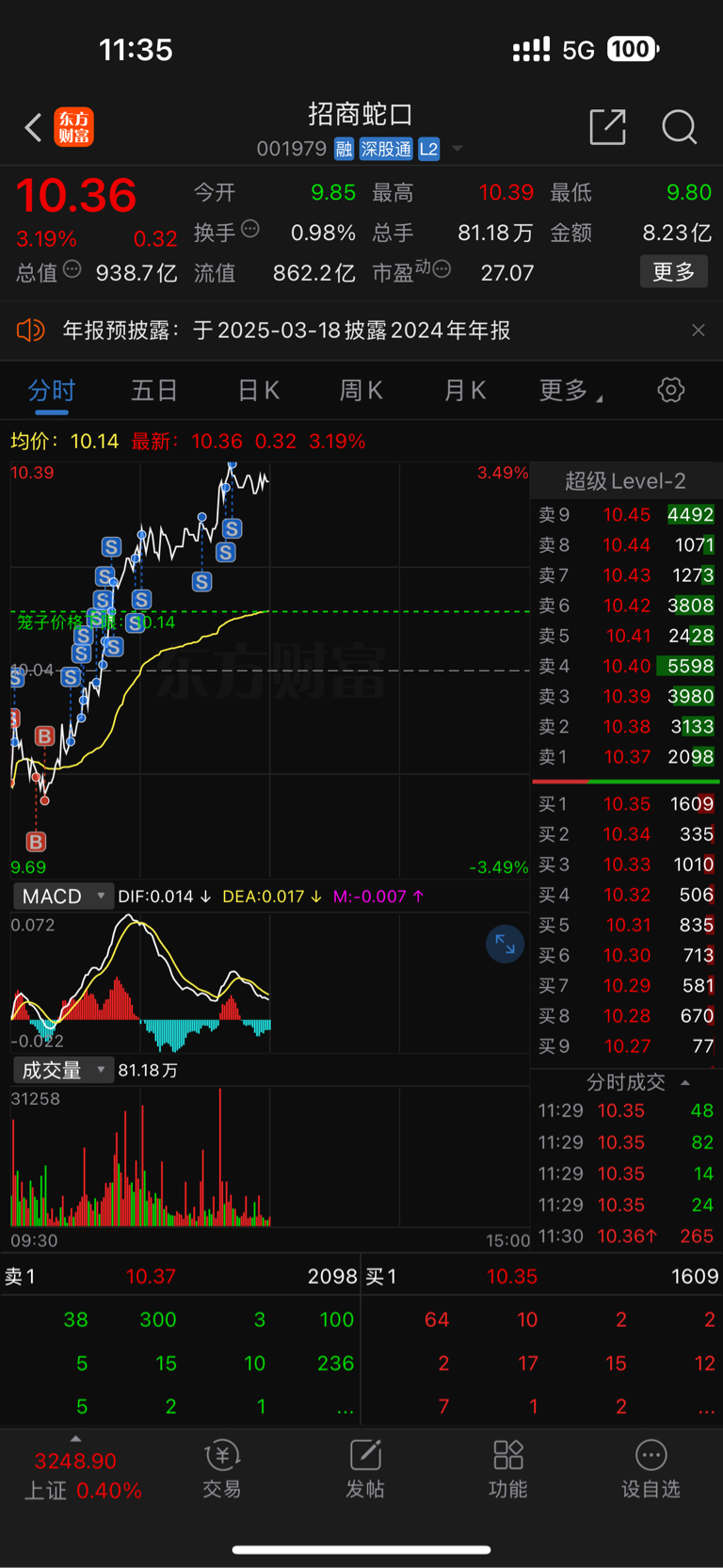Tap 买1 queue summary 10.35 at bottom

click(x=541, y=1276)
